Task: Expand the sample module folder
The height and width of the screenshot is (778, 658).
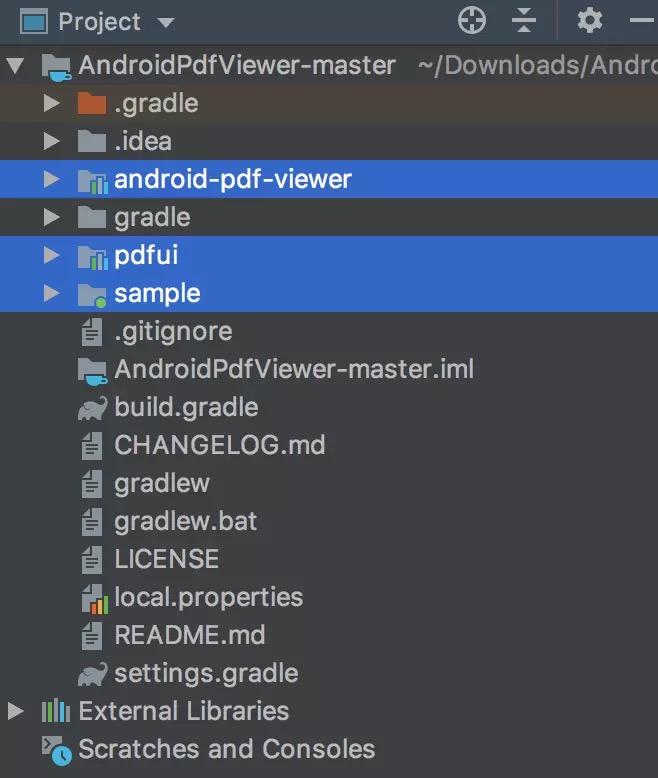Action: pyautogui.click(x=51, y=293)
